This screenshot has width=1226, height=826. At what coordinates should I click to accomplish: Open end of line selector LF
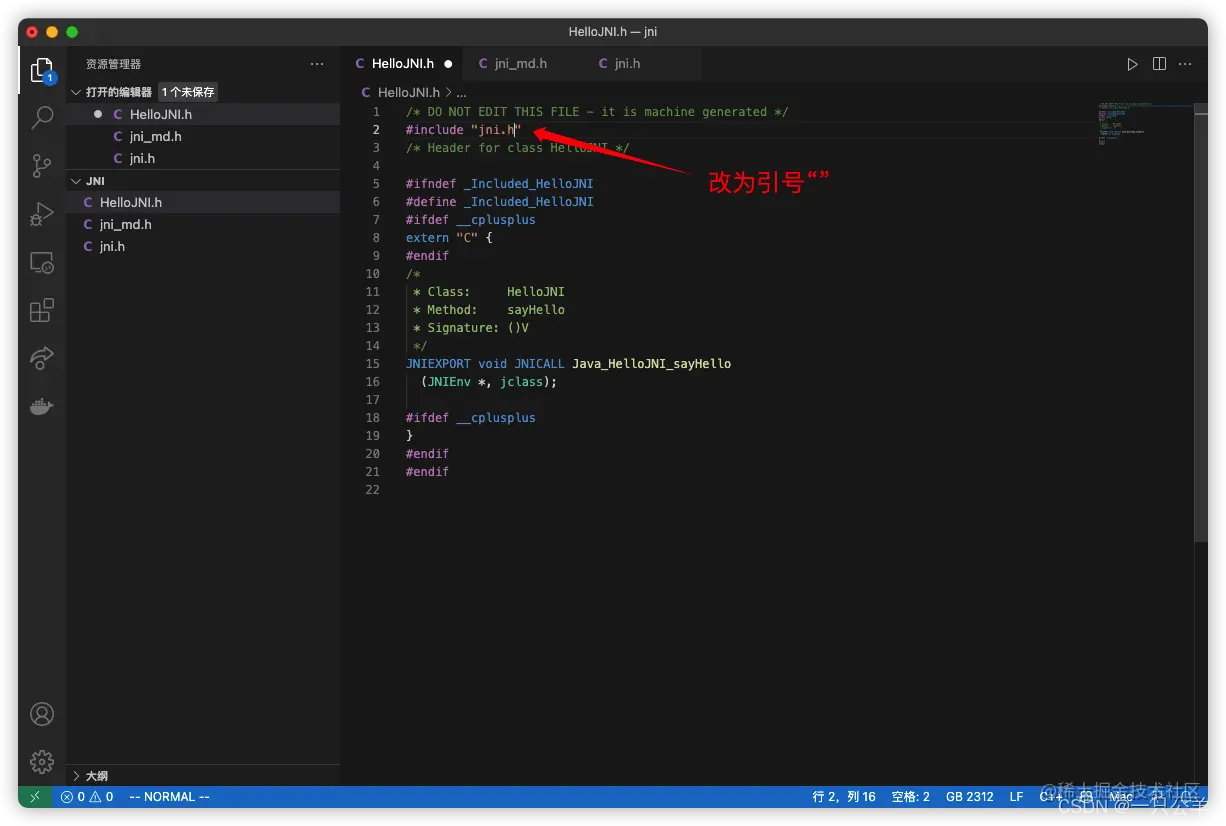point(1016,797)
